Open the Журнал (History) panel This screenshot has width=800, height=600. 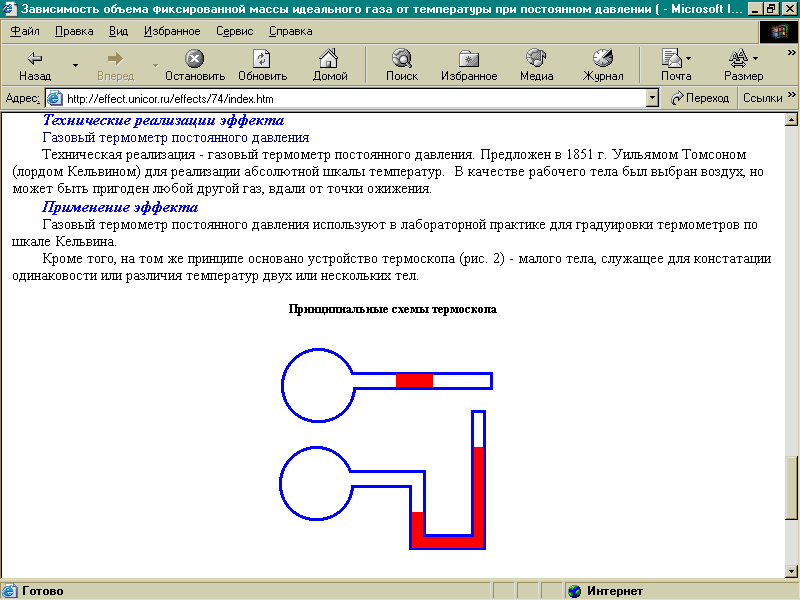click(603, 65)
